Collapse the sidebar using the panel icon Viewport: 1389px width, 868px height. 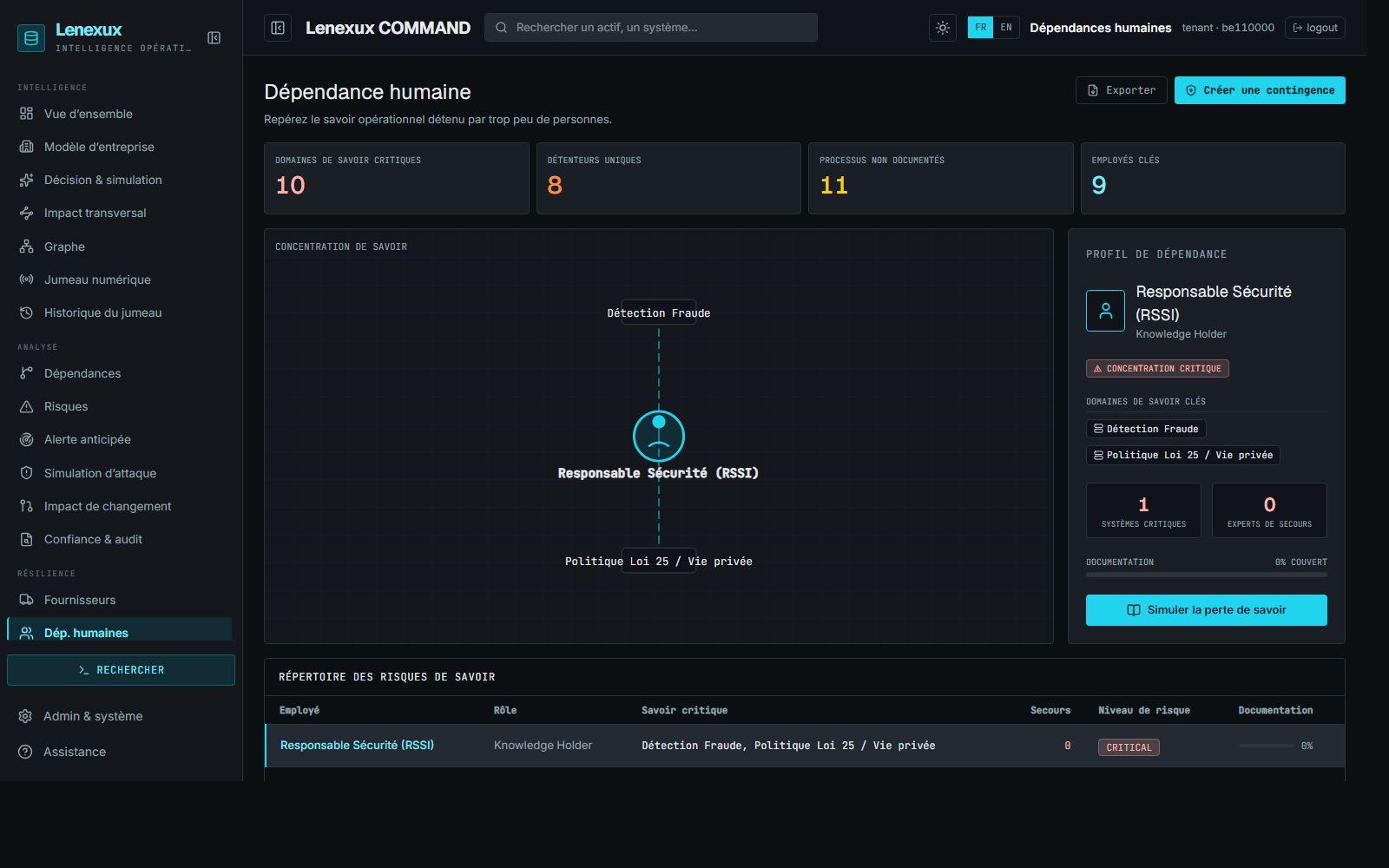(x=214, y=37)
